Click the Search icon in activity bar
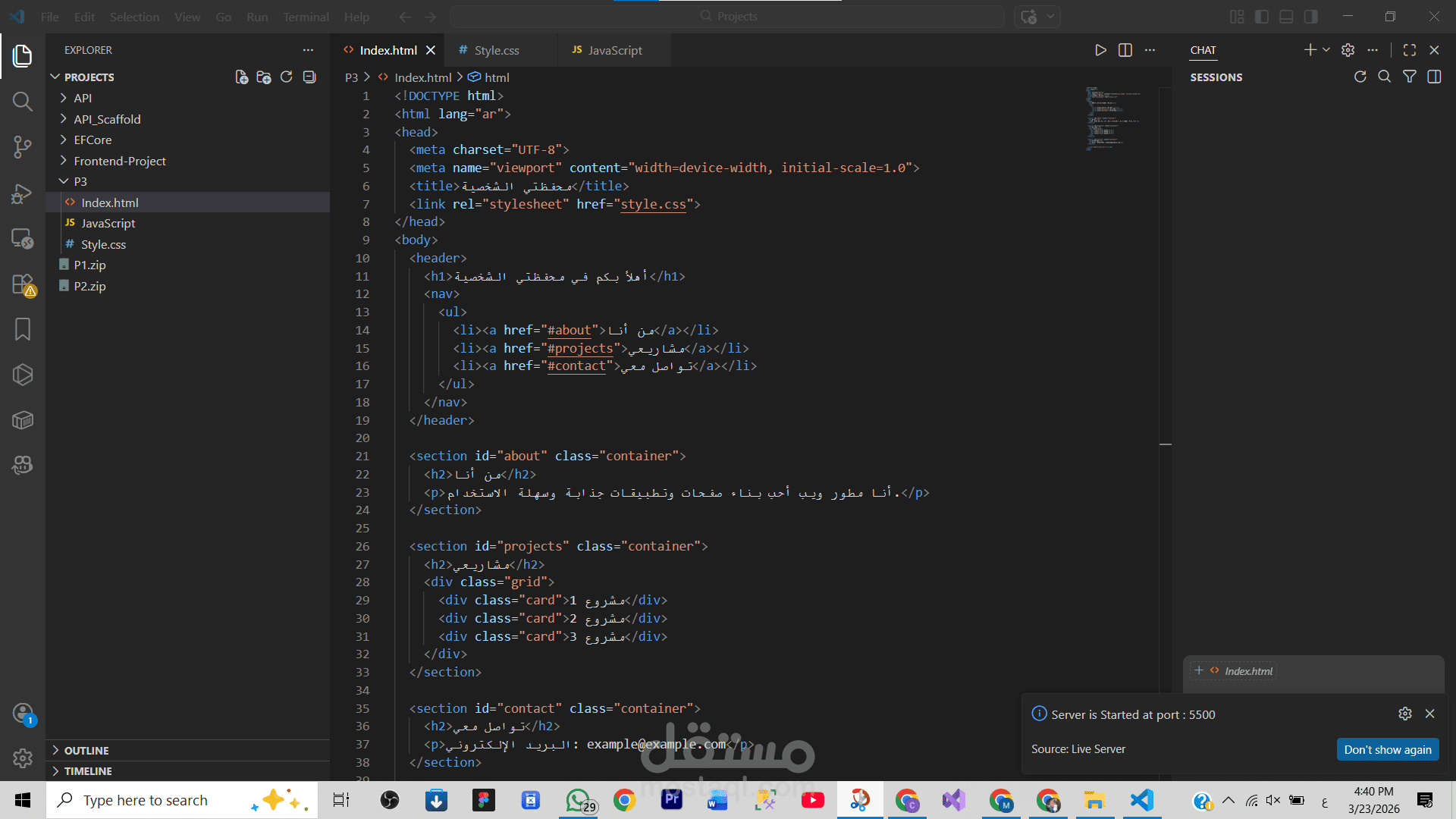This screenshot has height=819, width=1456. [x=23, y=102]
